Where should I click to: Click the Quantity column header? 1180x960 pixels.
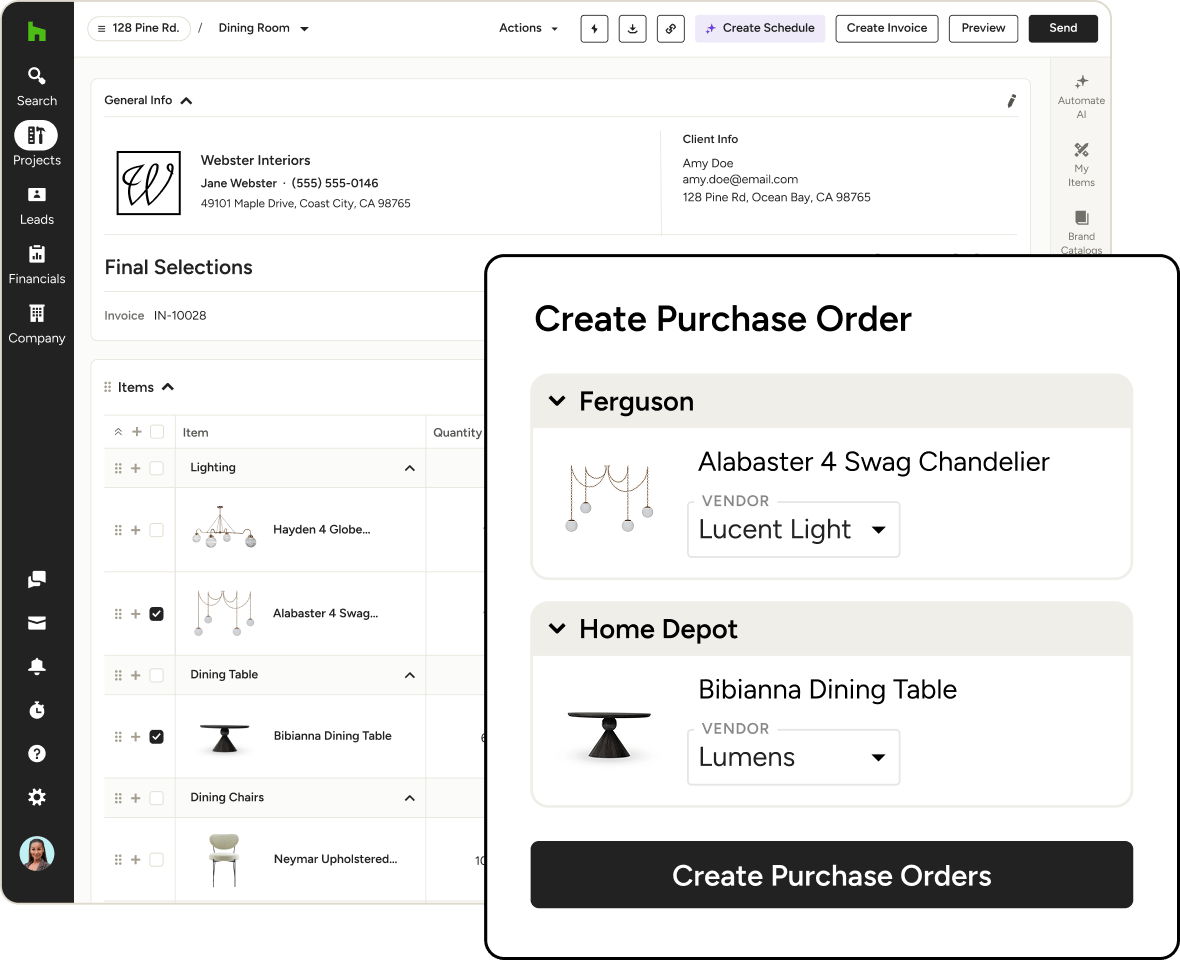pyautogui.click(x=456, y=433)
